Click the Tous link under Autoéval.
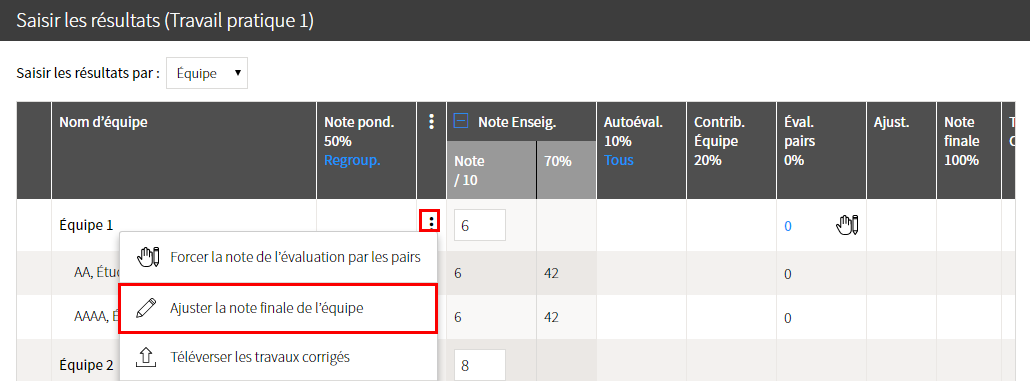This screenshot has height=381, width=1030. (x=618, y=160)
